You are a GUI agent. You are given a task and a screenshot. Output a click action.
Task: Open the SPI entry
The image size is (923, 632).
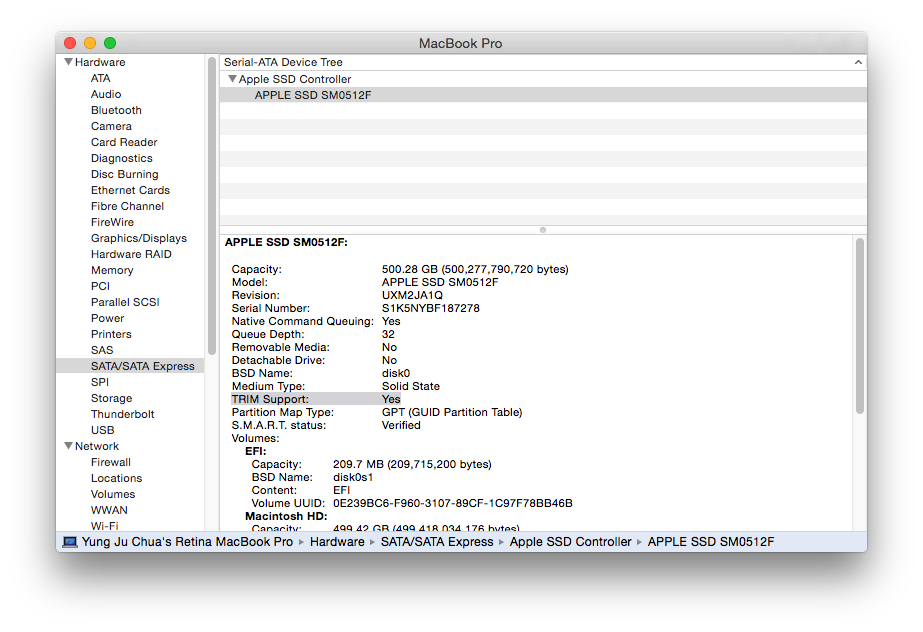click(100, 382)
